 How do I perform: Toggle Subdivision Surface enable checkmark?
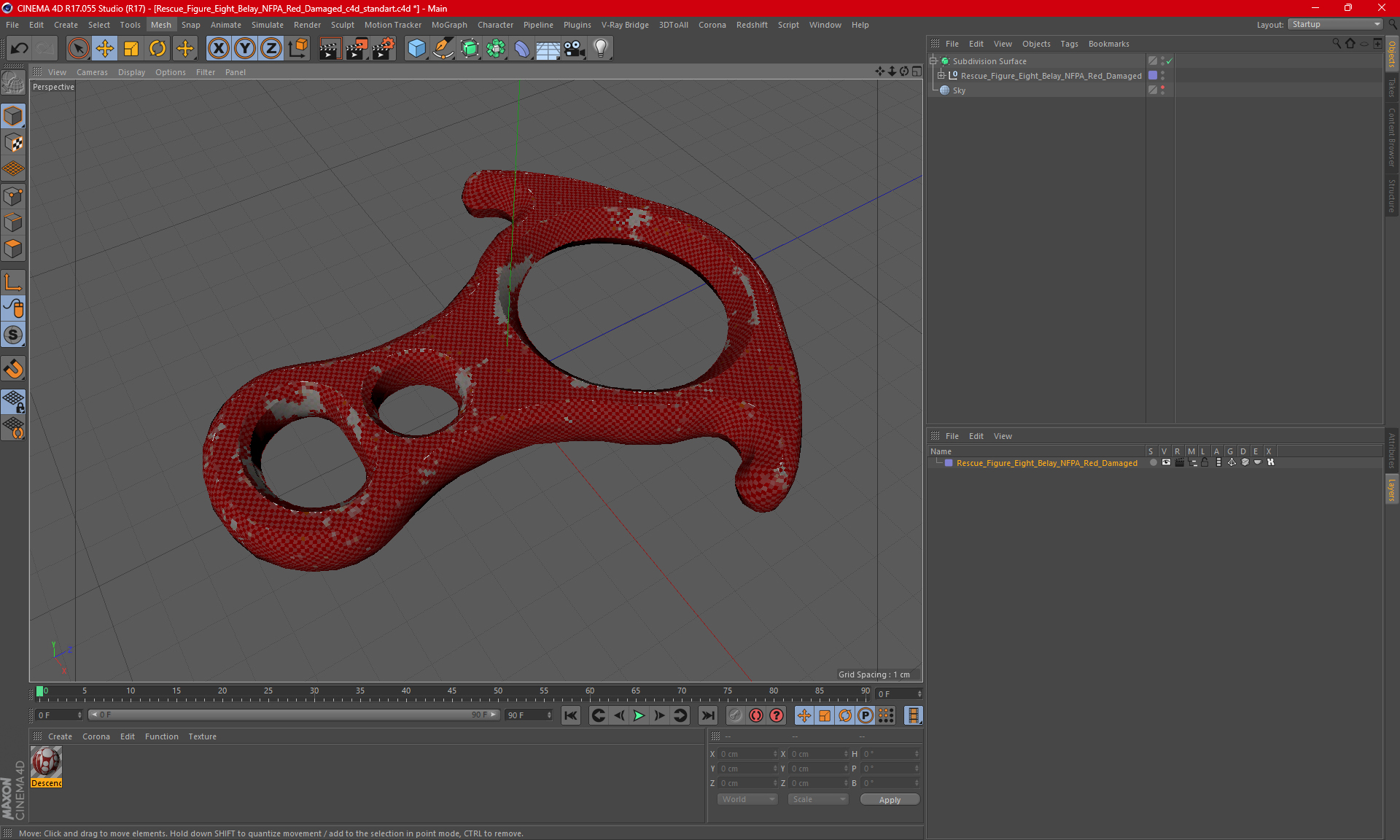click(1169, 61)
